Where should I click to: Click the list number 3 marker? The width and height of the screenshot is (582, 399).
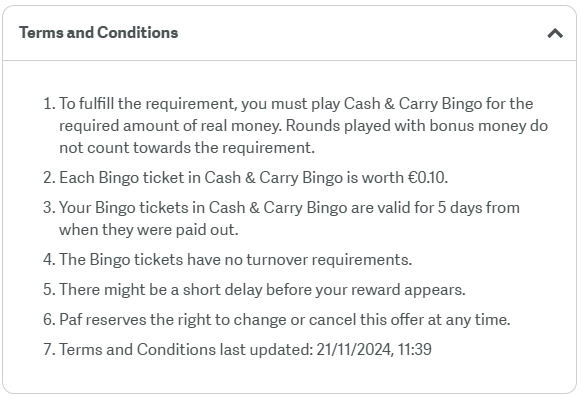[x=49, y=207]
